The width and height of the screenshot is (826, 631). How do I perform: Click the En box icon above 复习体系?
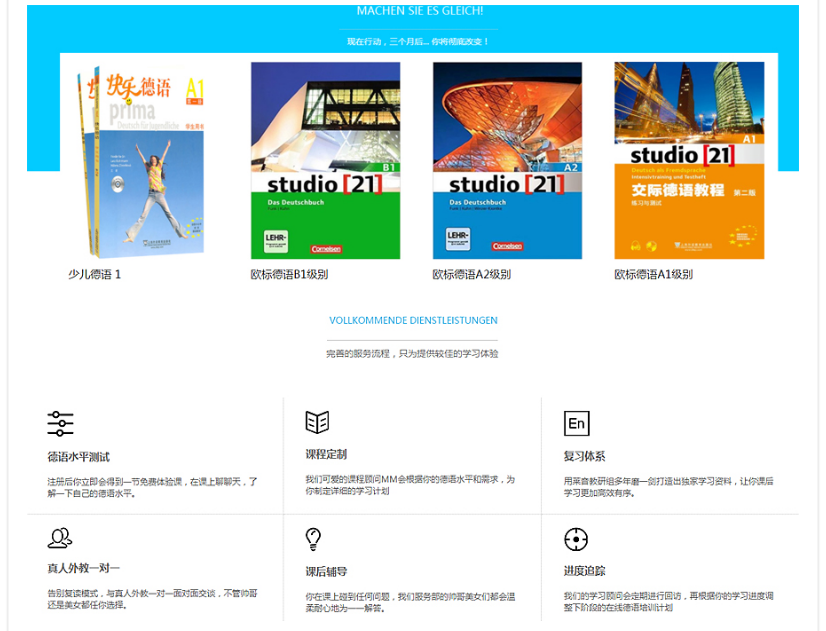pyautogui.click(x=576, y=423)
